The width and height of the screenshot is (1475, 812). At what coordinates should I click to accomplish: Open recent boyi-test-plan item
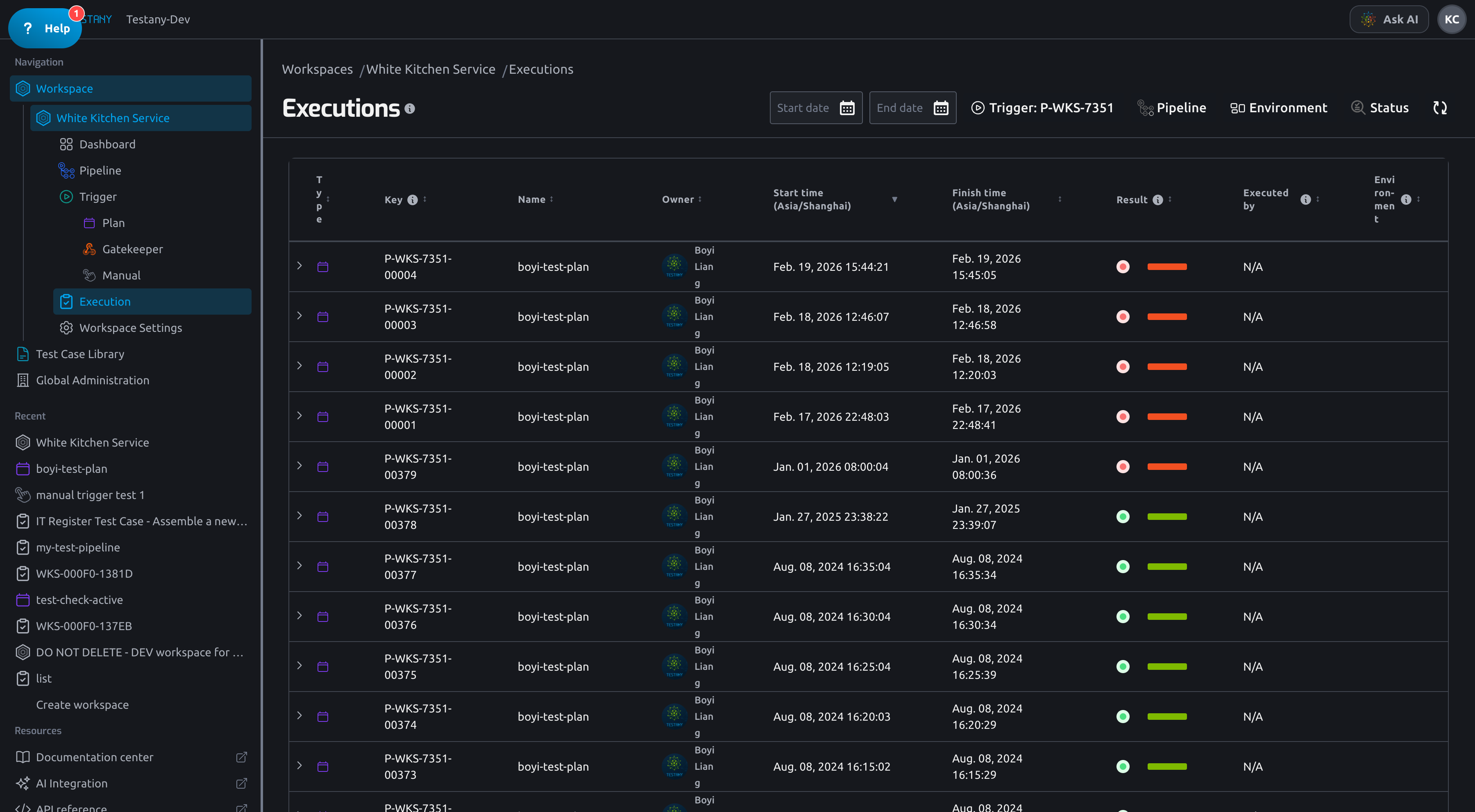[71, 469]
